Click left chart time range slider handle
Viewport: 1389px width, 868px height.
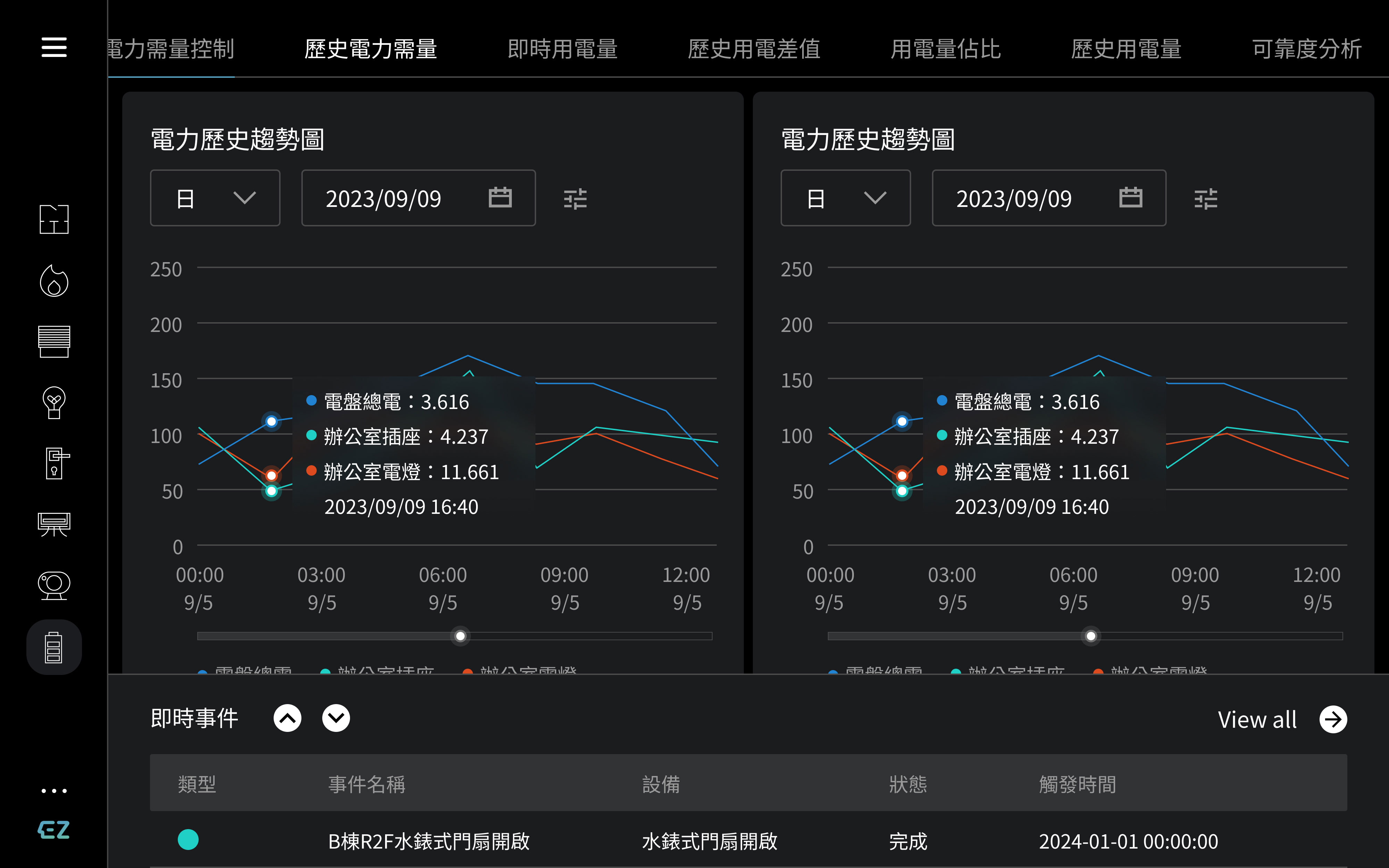(460, 636)
